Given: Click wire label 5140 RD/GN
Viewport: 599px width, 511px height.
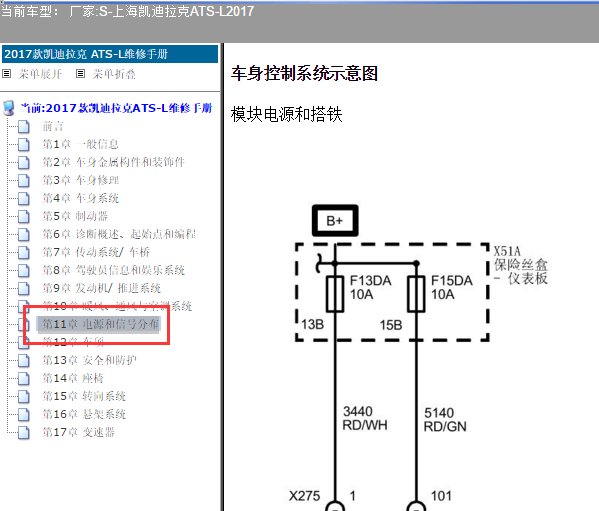Looking at the screenshot, I should (x=445, y=419).
